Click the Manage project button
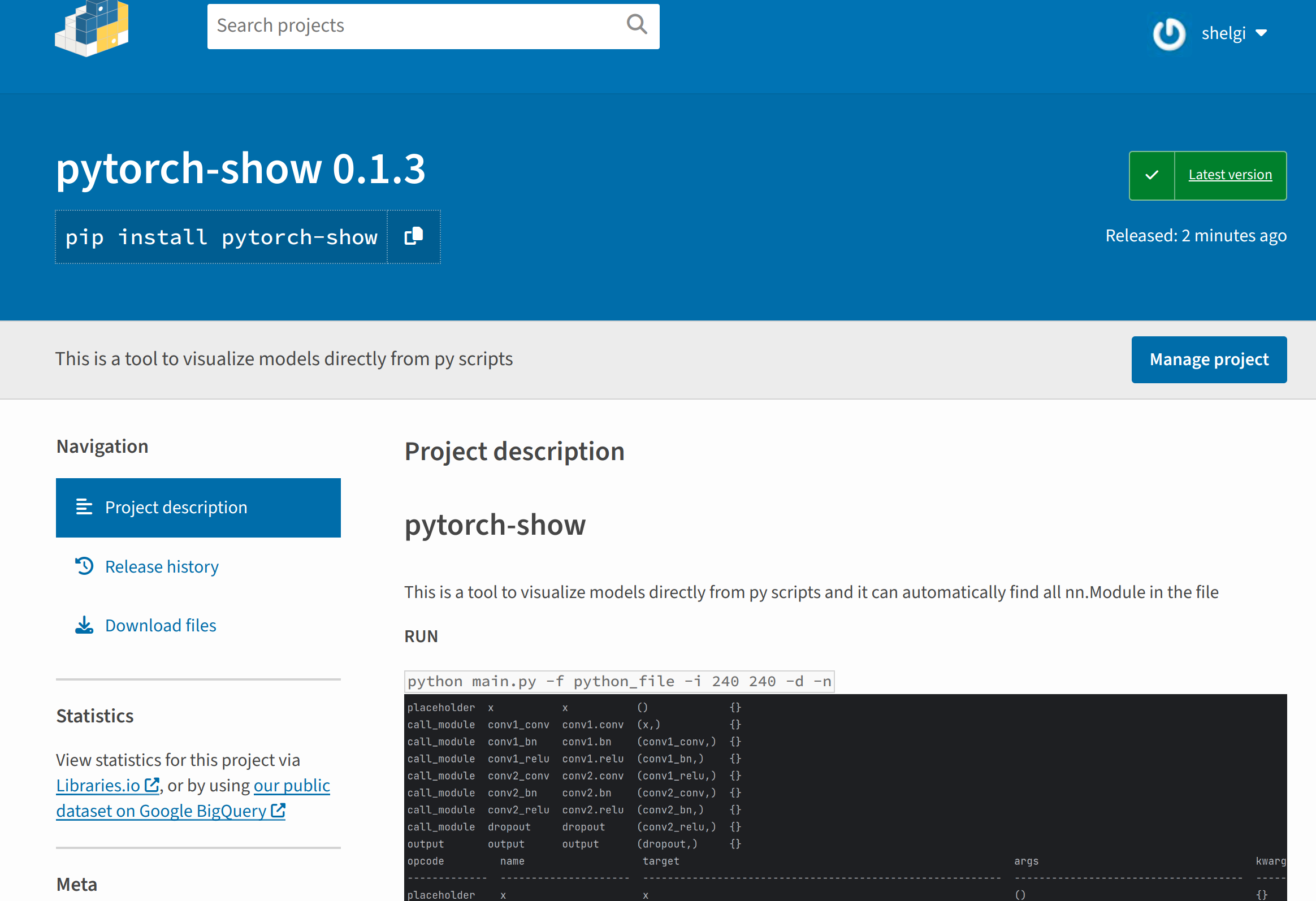1316x901 pixels. [x=1209, y=359]
